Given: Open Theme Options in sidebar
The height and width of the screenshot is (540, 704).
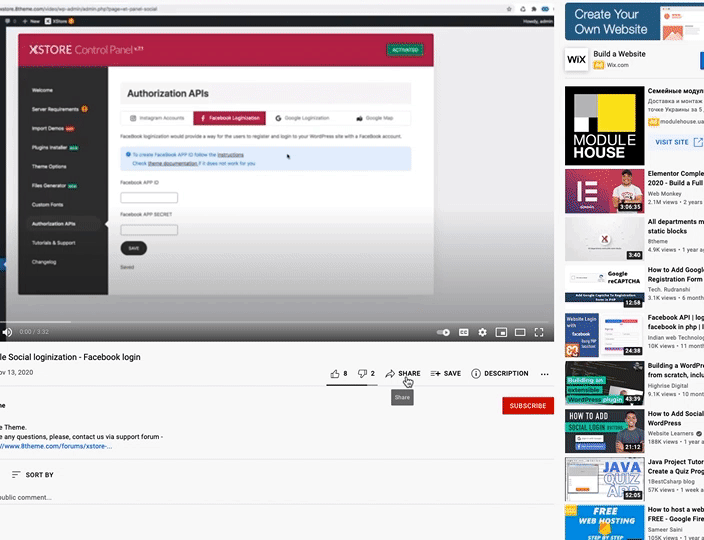Looking at the screenshot, I should click(x=49, y=167).
